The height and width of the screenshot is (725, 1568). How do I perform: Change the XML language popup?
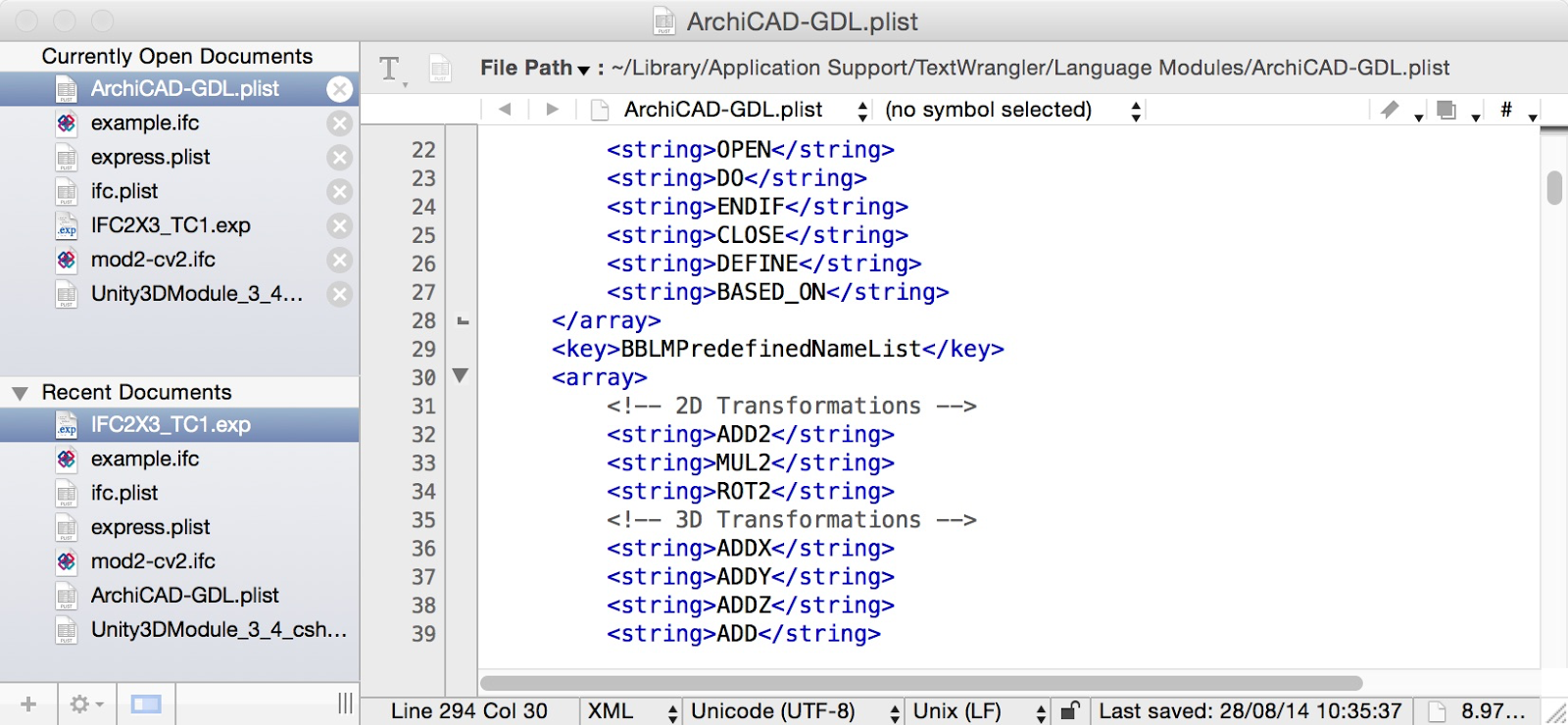coord(631,711)
